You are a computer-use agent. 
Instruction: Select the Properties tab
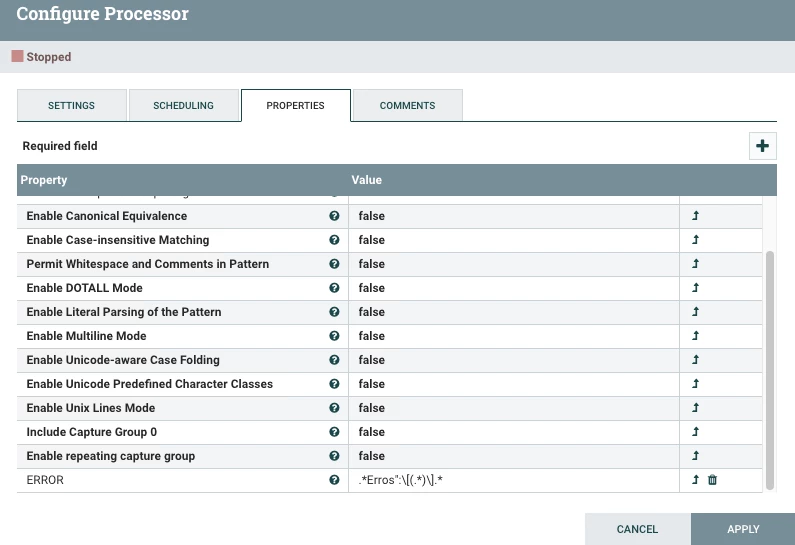point(296,105)
